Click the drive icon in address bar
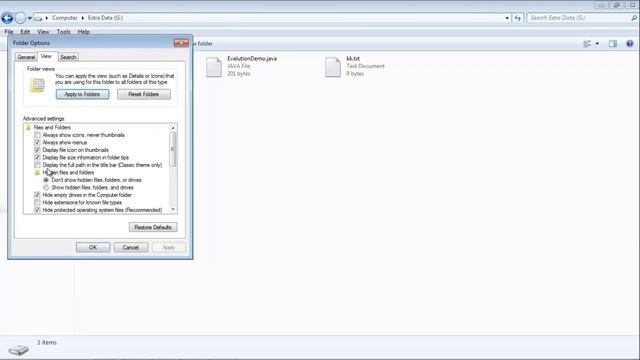 coord(38,18)
